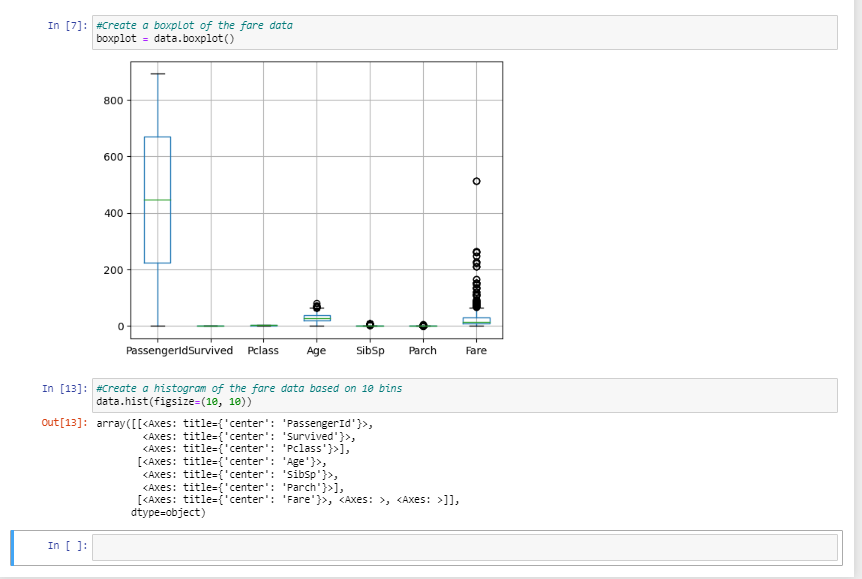Click the Parch boxplot column
The height and width of the screenshot is (579, 862).
[423, 324]
